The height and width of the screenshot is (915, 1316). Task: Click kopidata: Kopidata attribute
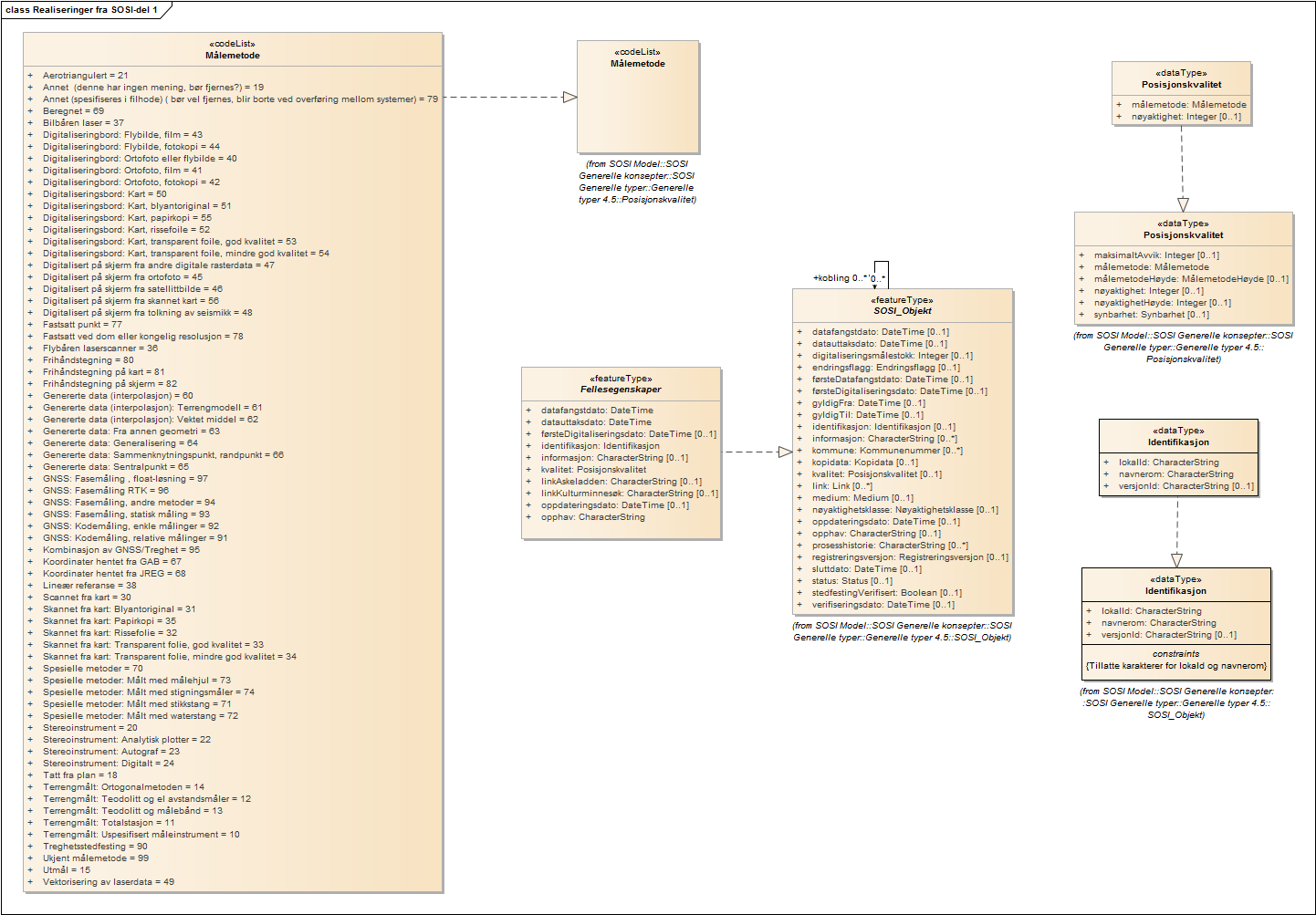click(x=865, y=463)
